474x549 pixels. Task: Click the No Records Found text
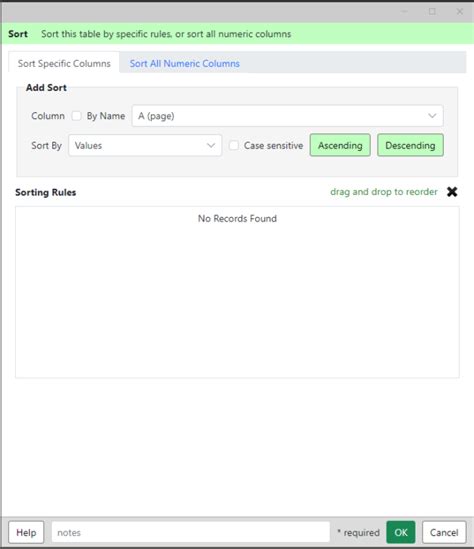click(x=237, y=218)
